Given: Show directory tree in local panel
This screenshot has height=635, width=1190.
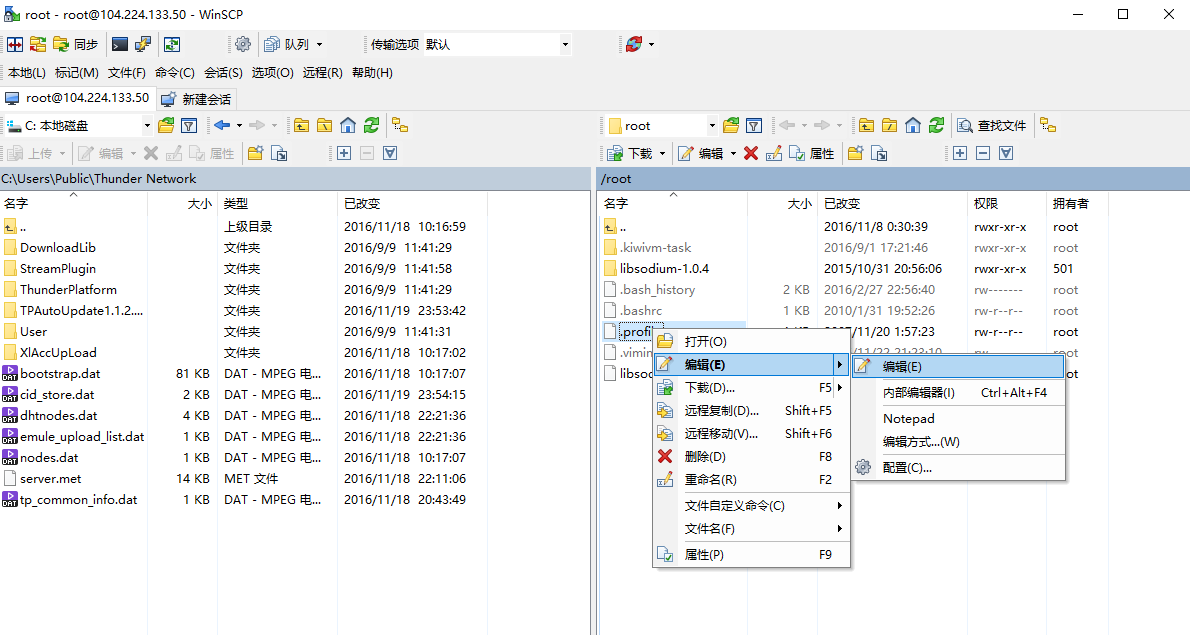Looking at the screenshot, I should pyautogui.click(x=400, y=125).
